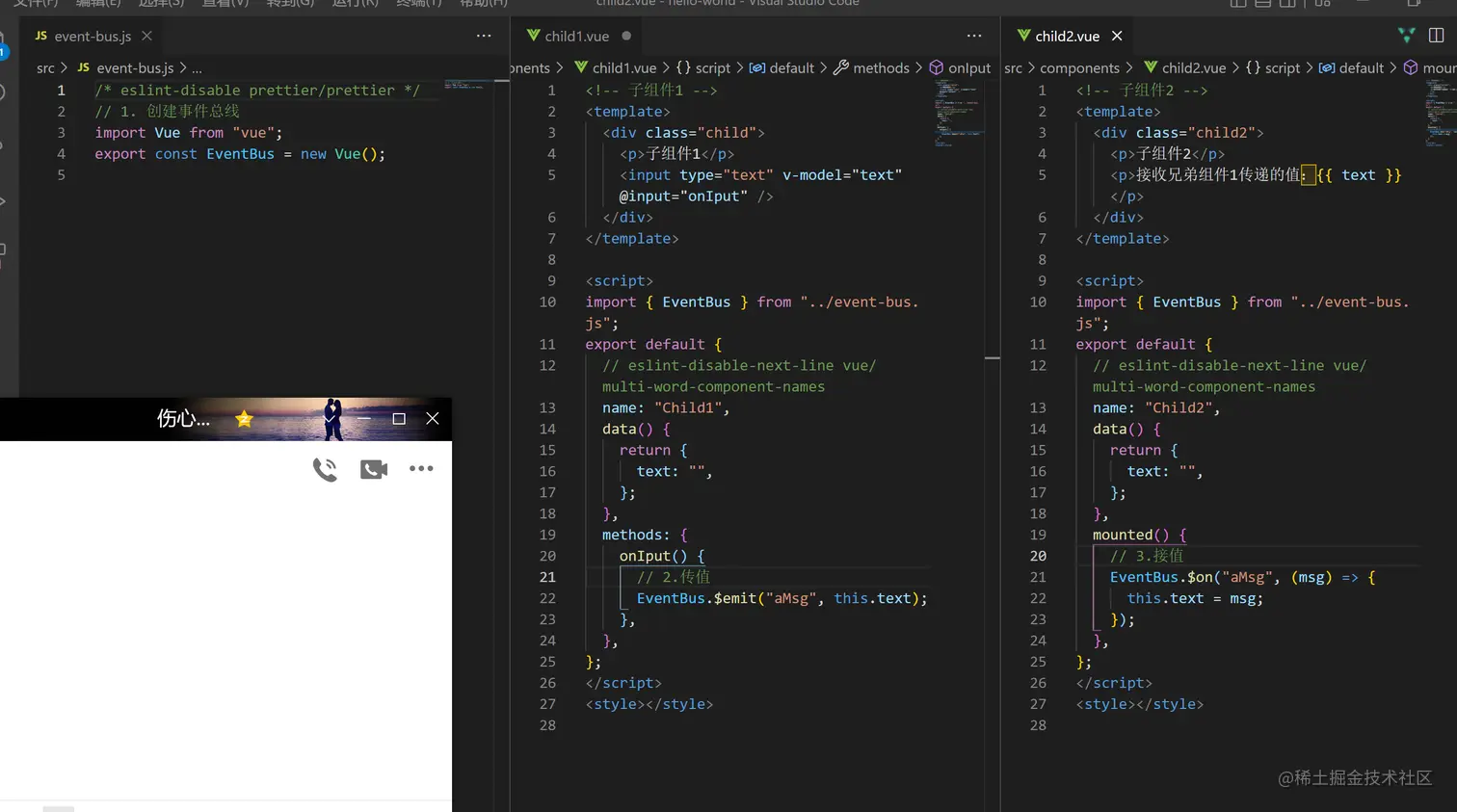
Task: Click the 'export const EventBus = new Vue()' line
Action: 240,154
